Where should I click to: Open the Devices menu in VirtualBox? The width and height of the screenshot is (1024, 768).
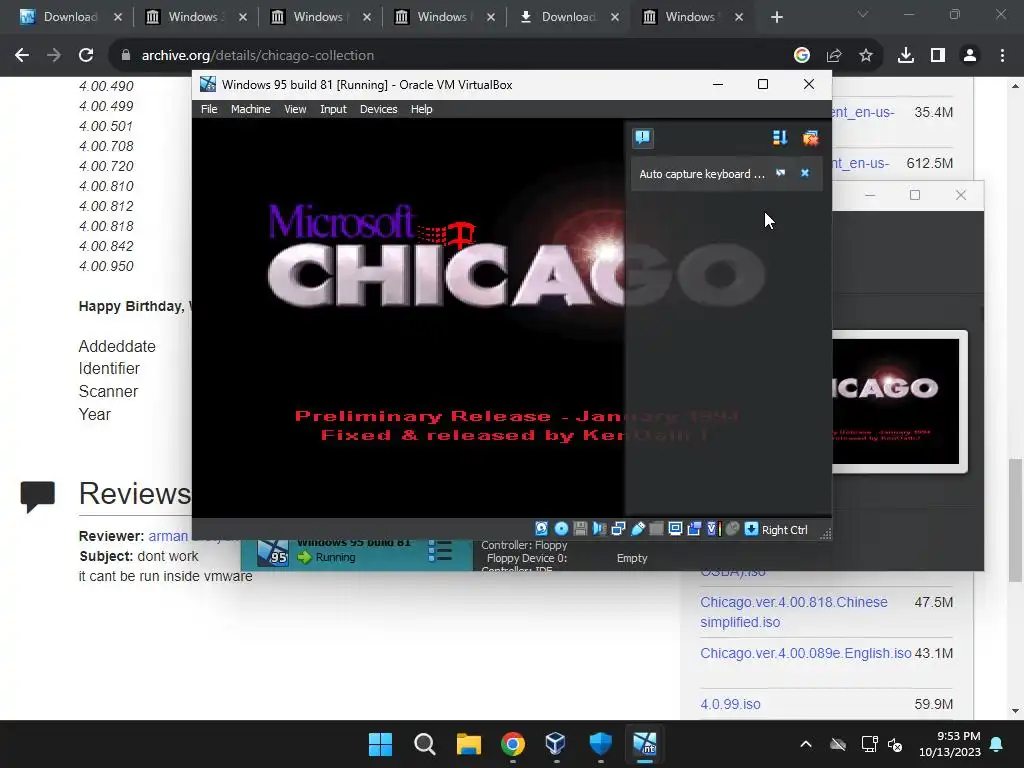[378, 109]
